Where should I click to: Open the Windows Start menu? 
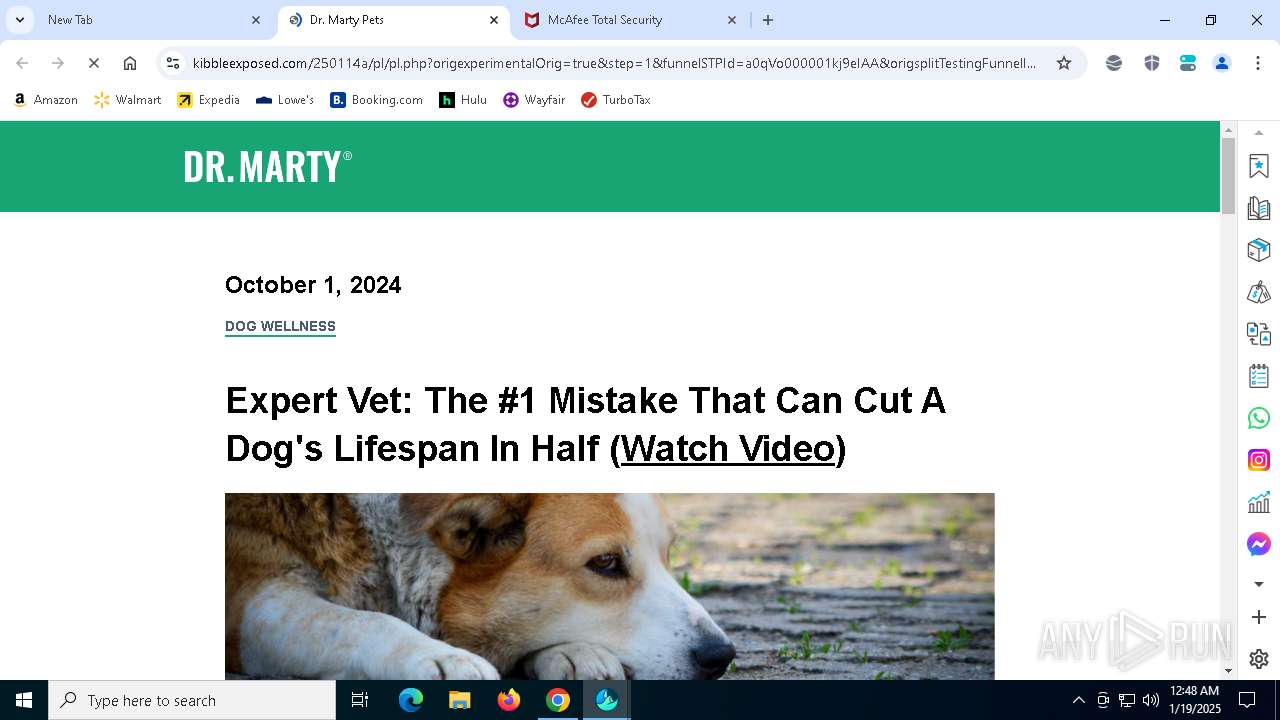click(24, 700)
